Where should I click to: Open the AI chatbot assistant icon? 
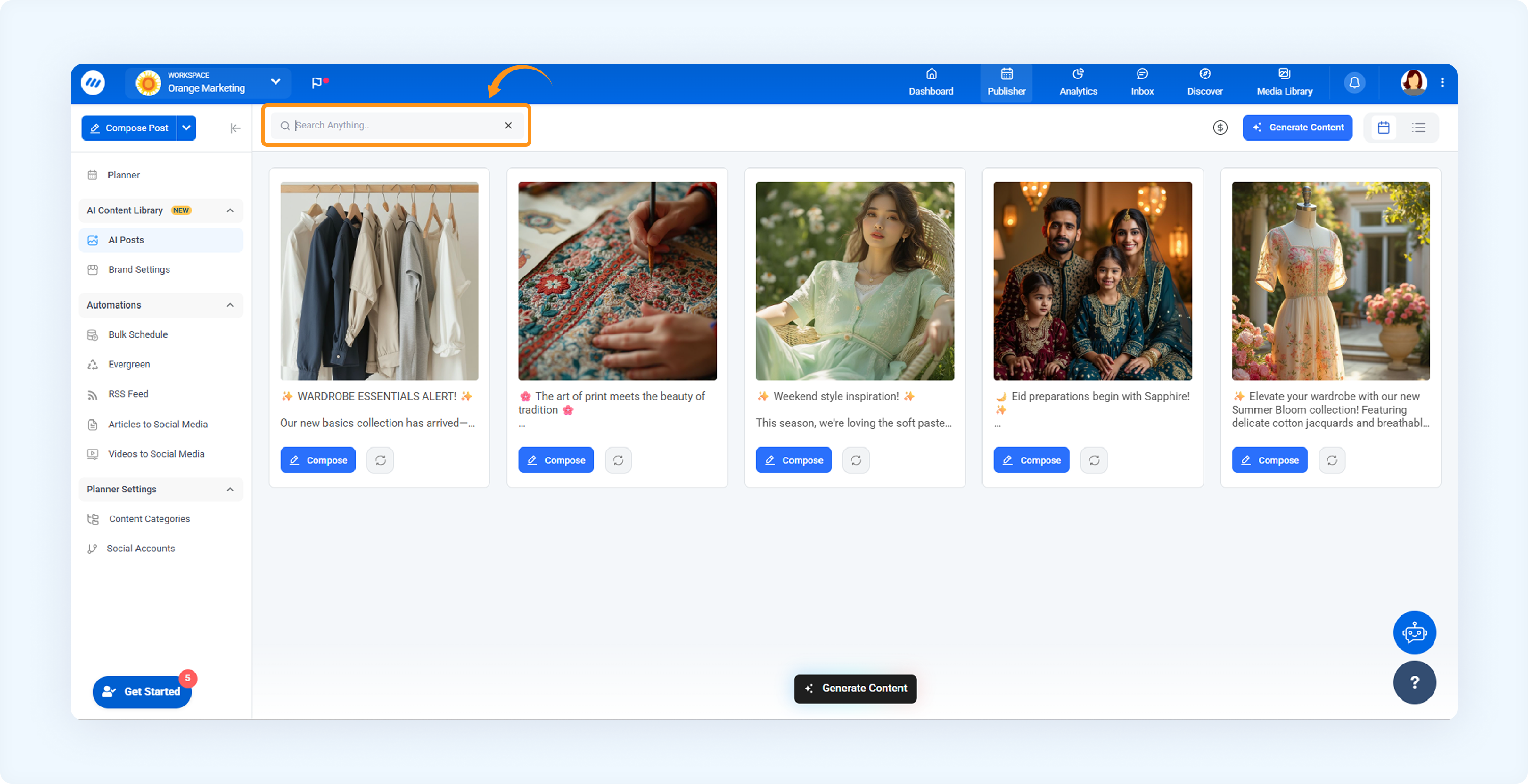(1414, 632)
